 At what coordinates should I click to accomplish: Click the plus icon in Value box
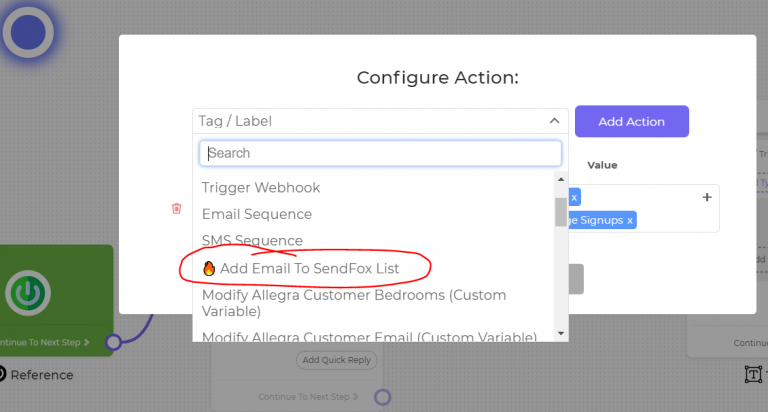click(x=707, y=197)
